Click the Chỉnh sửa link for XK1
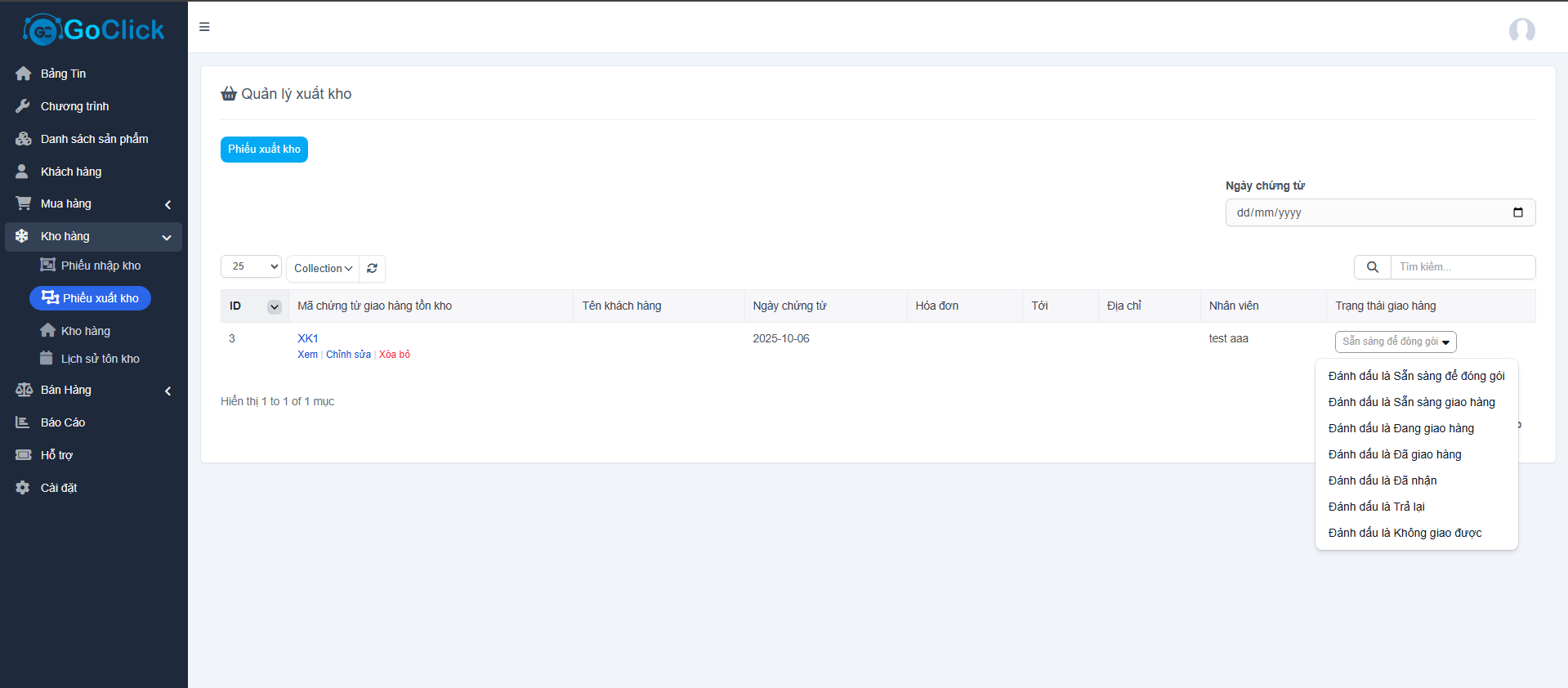 click(x=348, y=355)
